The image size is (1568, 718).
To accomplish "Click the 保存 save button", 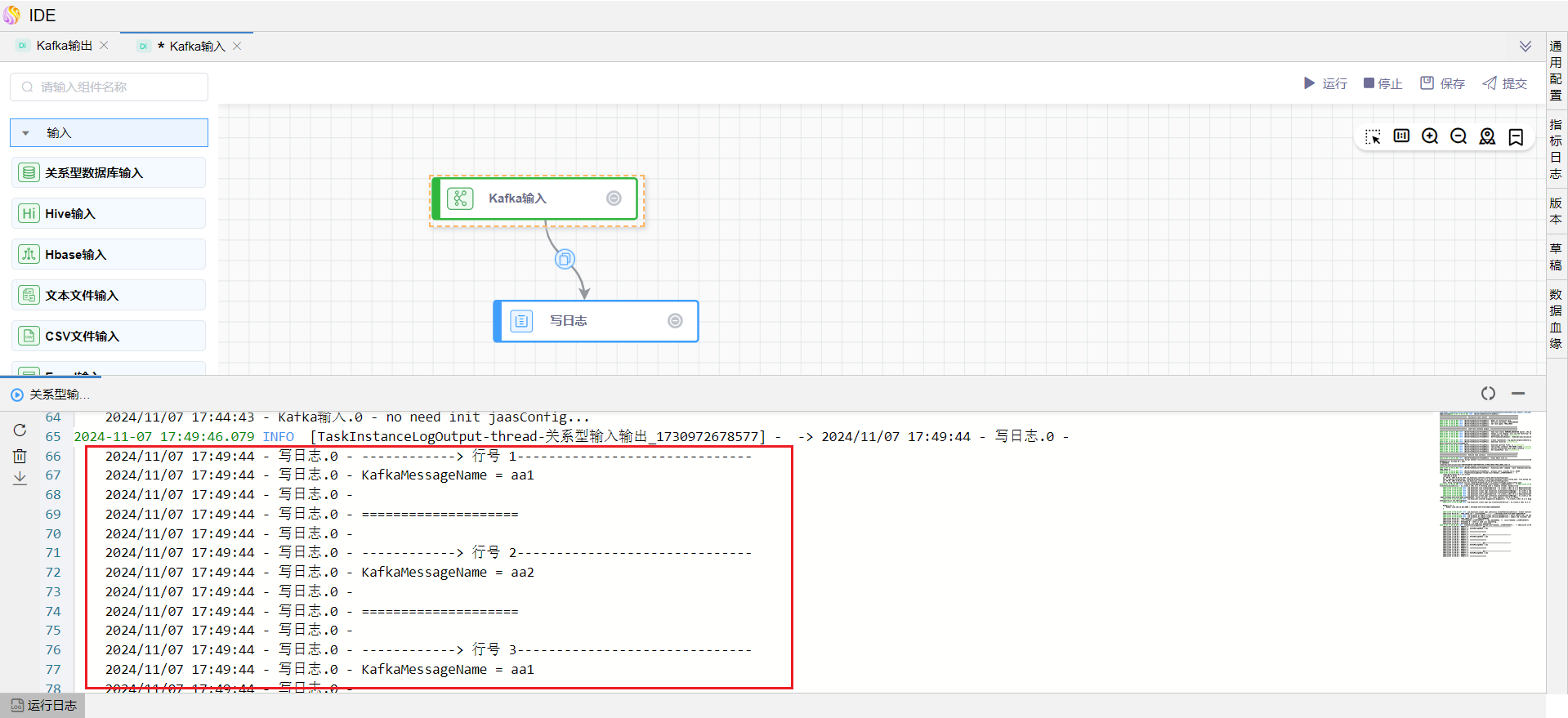I will coord(1442,83).
